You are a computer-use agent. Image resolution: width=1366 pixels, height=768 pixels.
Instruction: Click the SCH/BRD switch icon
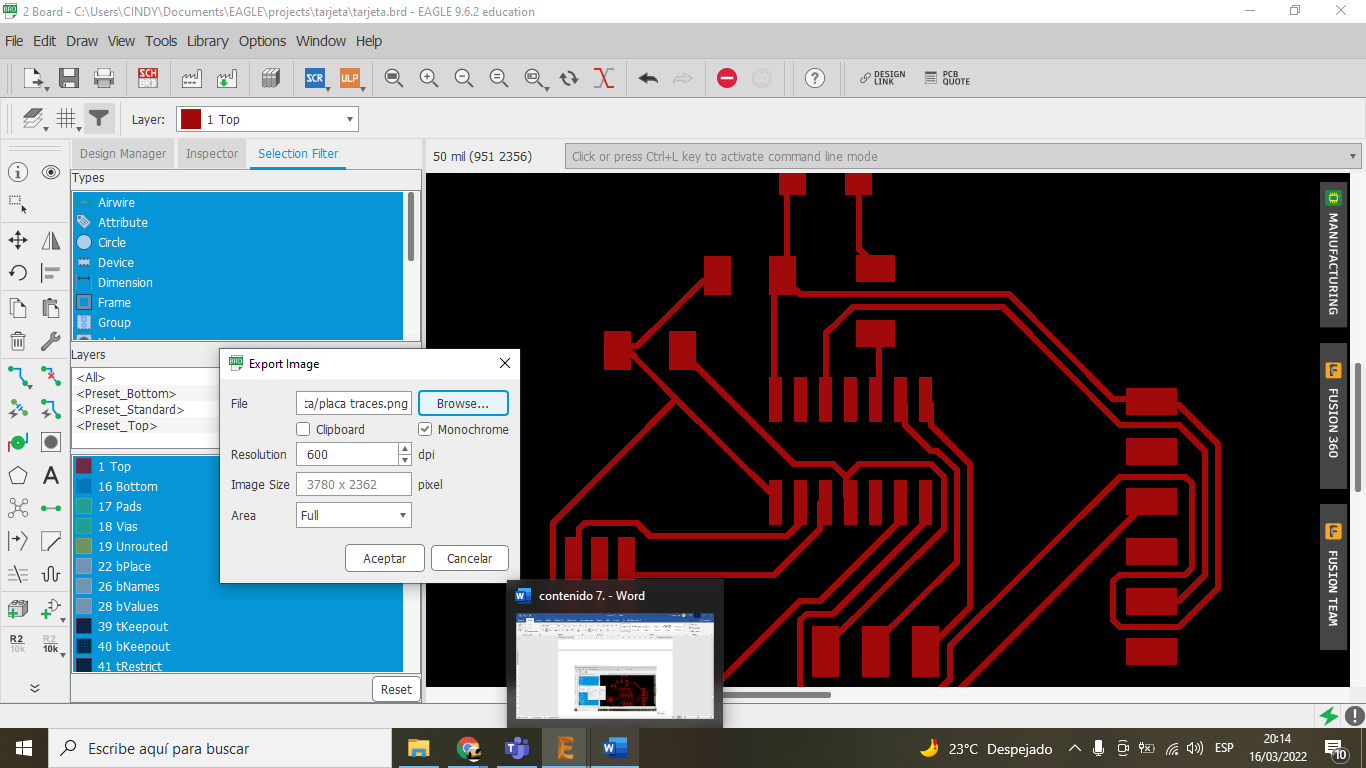click(x=148, y=78)
